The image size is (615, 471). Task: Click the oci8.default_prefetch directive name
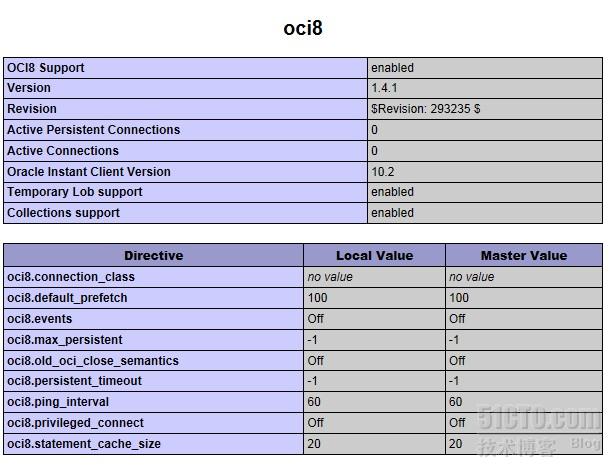coord(67,297)
